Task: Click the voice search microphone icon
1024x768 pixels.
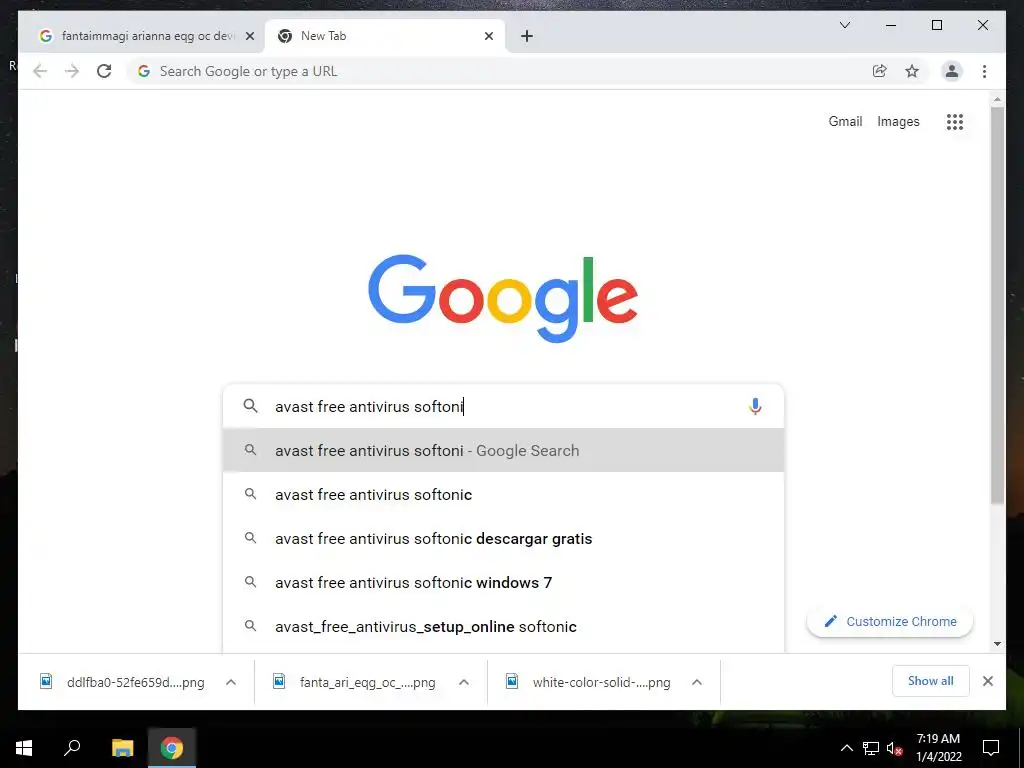Action: pos(755,406)
